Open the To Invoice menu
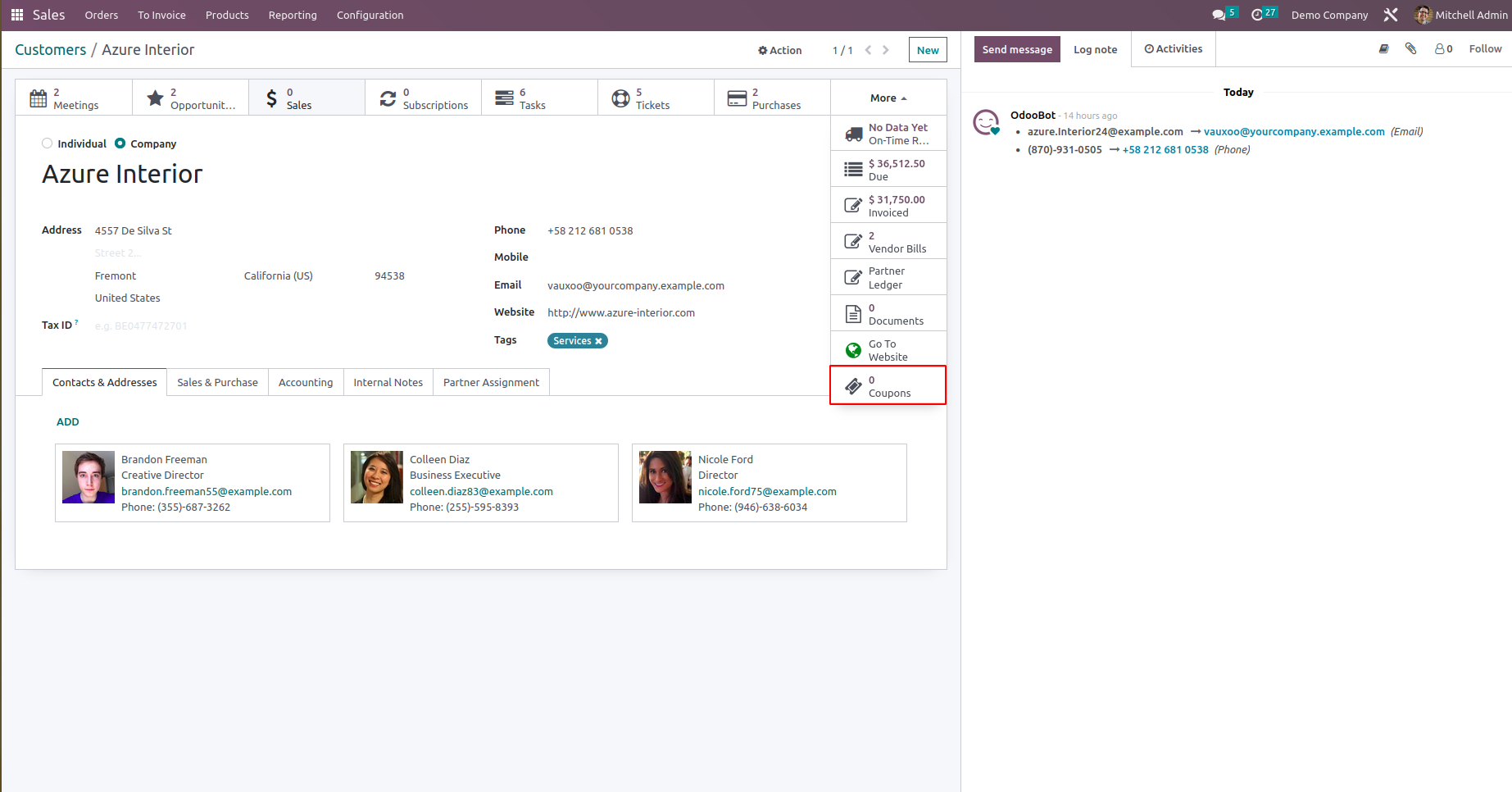Viewport: 1512px width, 792px height. (161, 15)
